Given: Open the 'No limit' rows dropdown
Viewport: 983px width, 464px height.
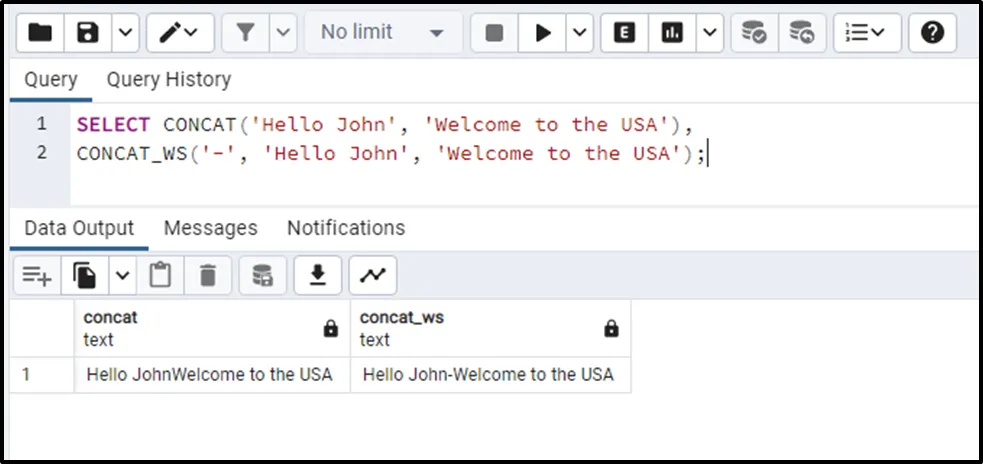Looking at the screenshot, I should coord(381,33).
